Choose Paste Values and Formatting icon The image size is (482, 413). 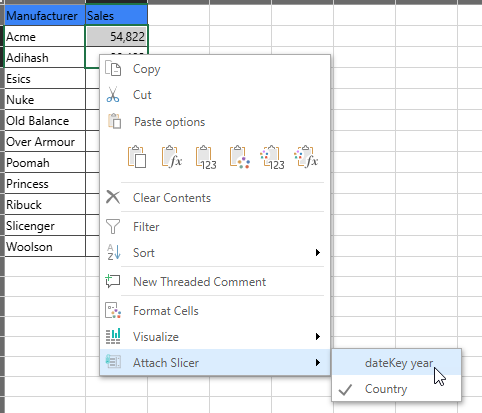pos(272,157)
